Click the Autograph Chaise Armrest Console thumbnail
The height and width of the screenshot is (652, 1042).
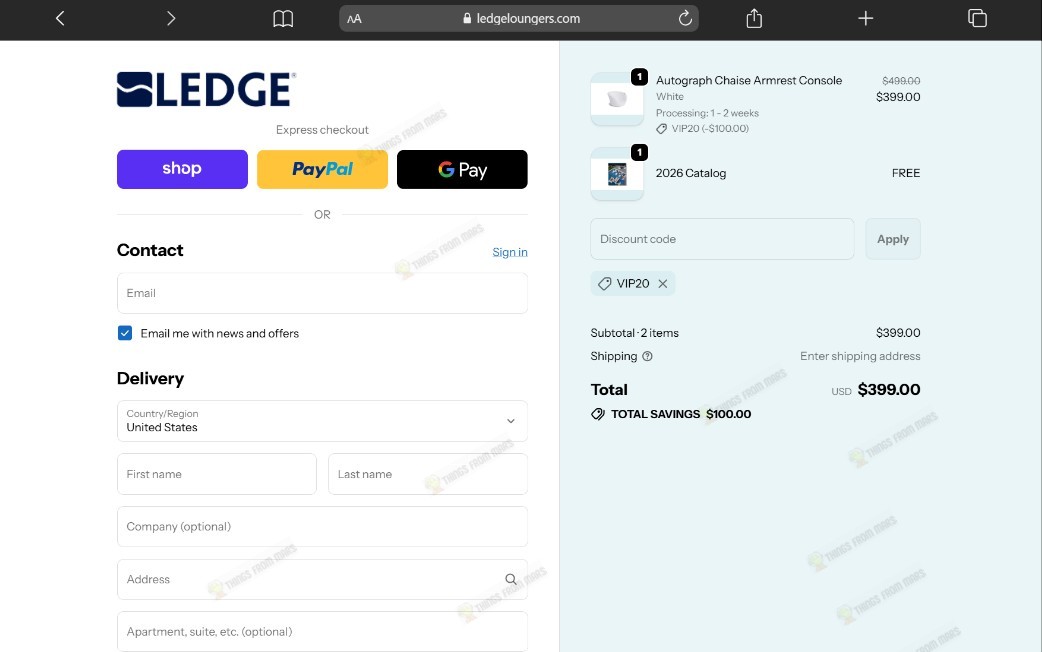(x=617, y=99)
